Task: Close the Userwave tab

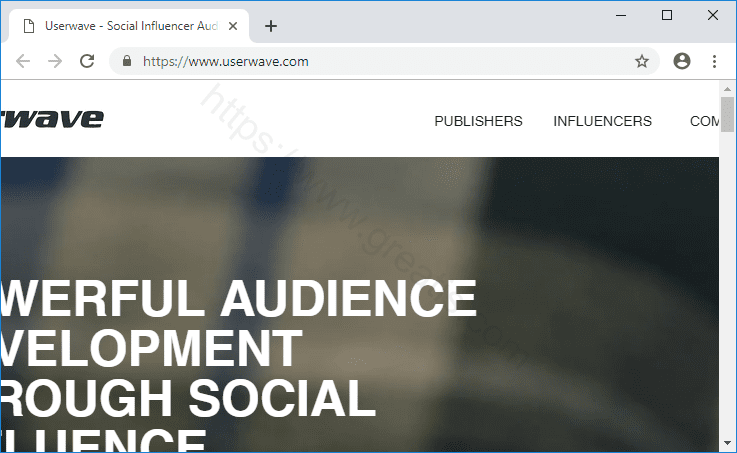Action: [233, 26]
